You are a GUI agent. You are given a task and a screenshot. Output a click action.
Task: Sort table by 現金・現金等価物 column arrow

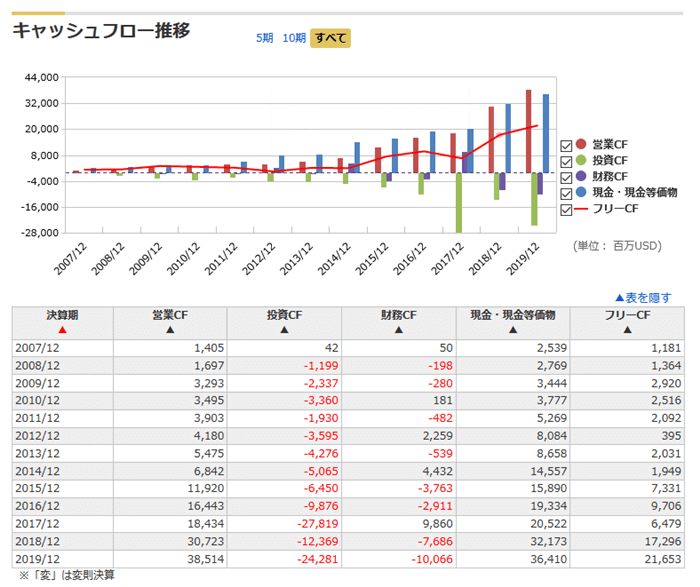(512, 329)
